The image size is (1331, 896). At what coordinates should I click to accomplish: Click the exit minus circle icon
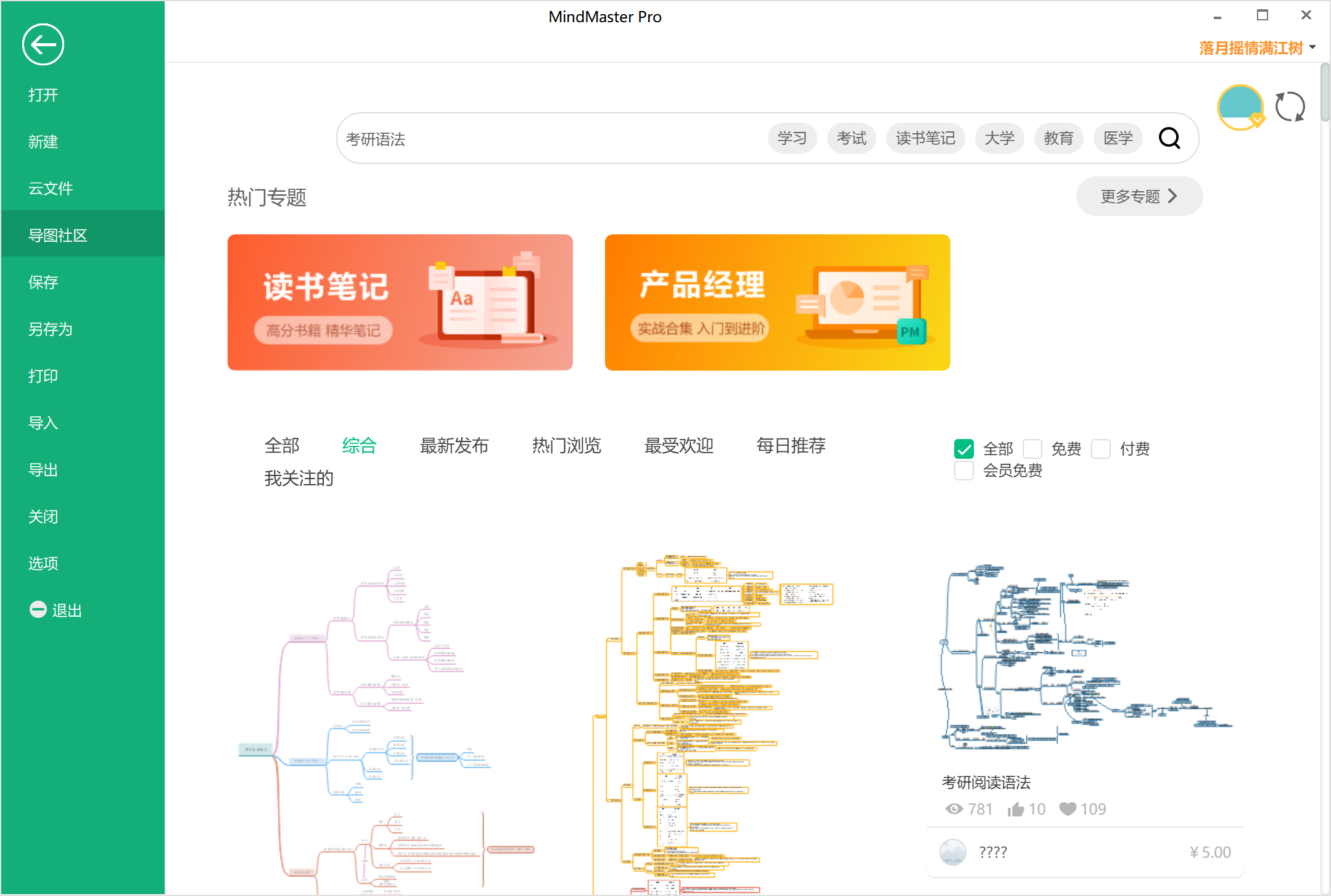point(38,609)
